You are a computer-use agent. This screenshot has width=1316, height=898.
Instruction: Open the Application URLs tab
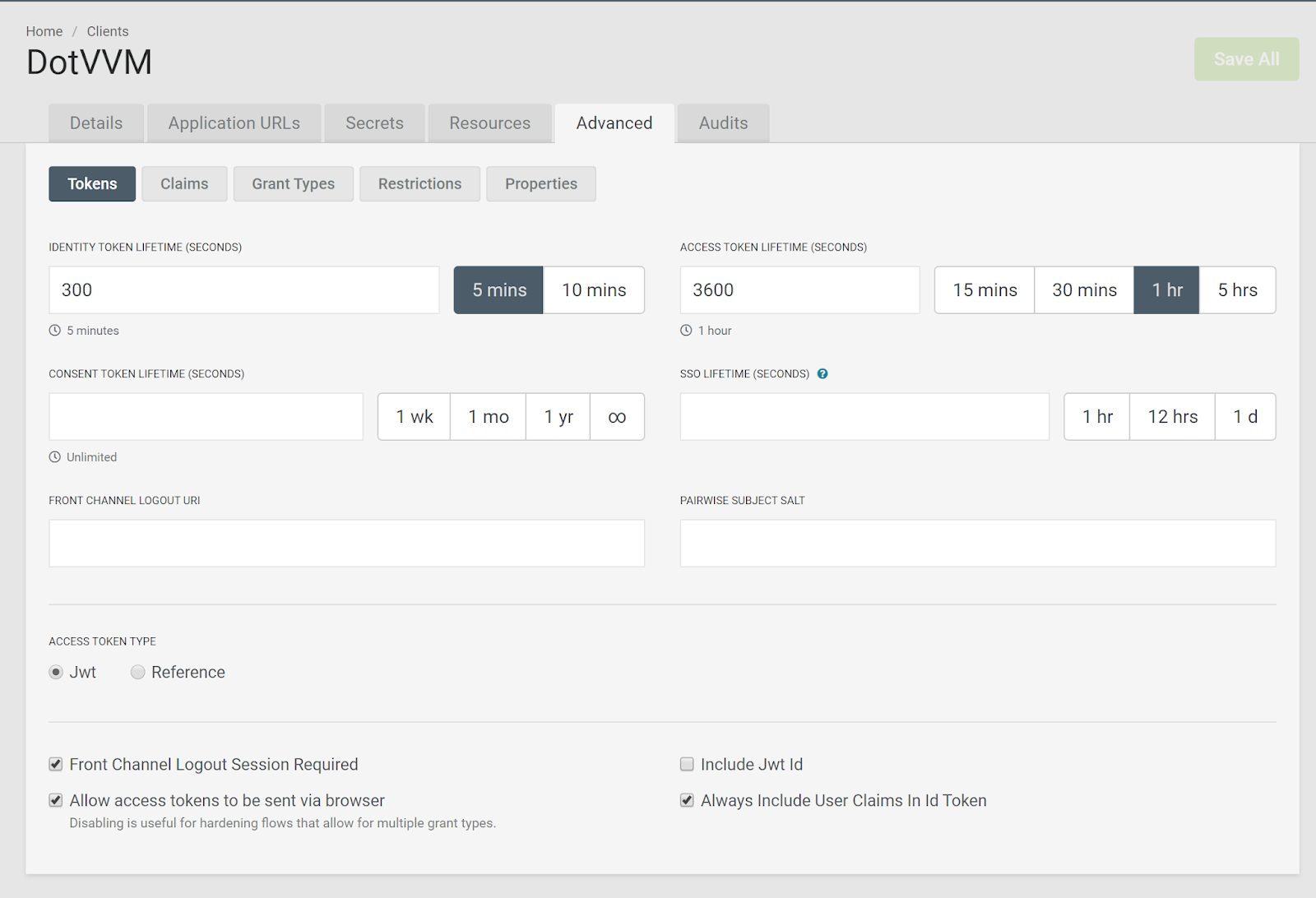coord(234,123)
